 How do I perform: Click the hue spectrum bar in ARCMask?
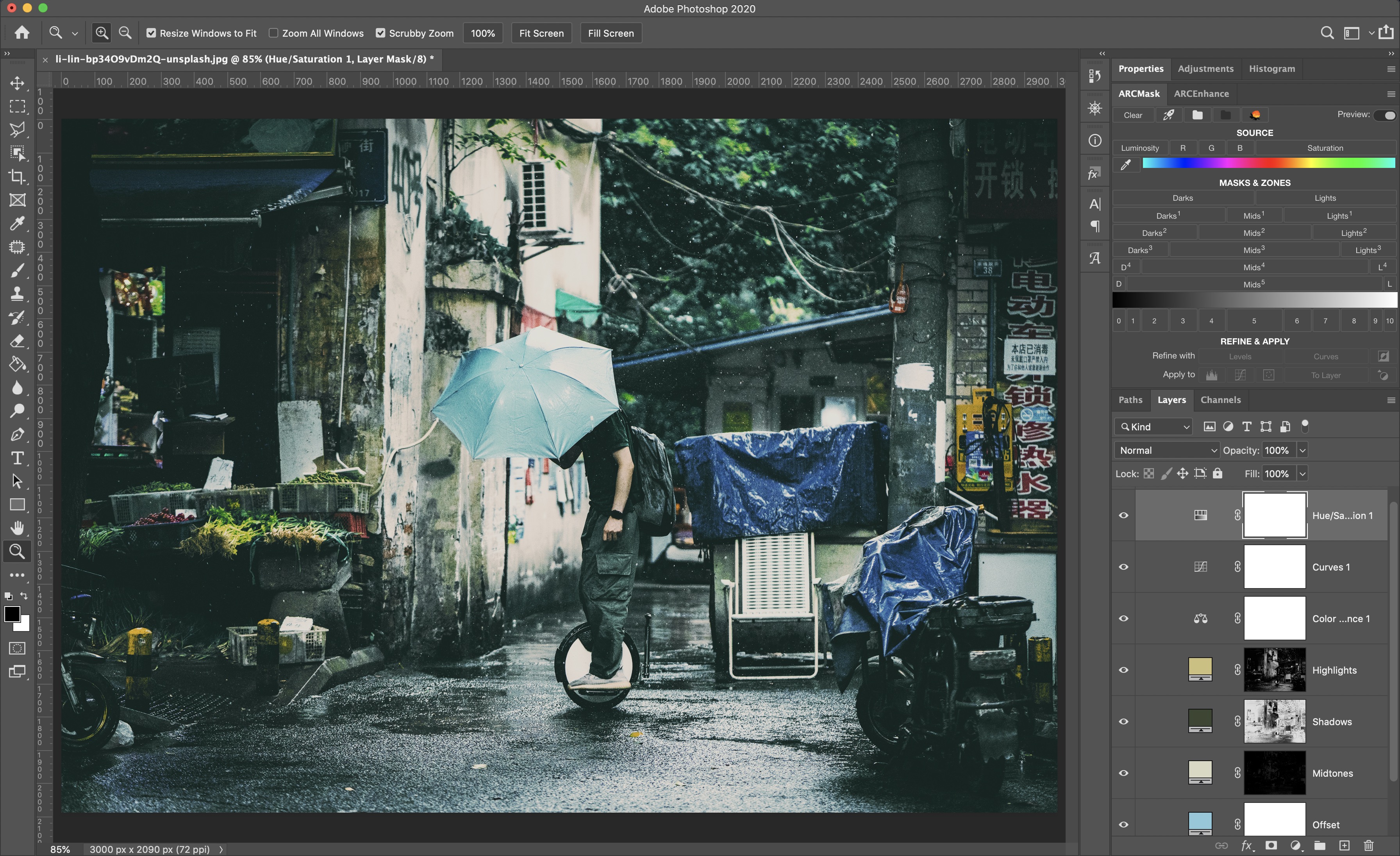(x=1268, y=163)
